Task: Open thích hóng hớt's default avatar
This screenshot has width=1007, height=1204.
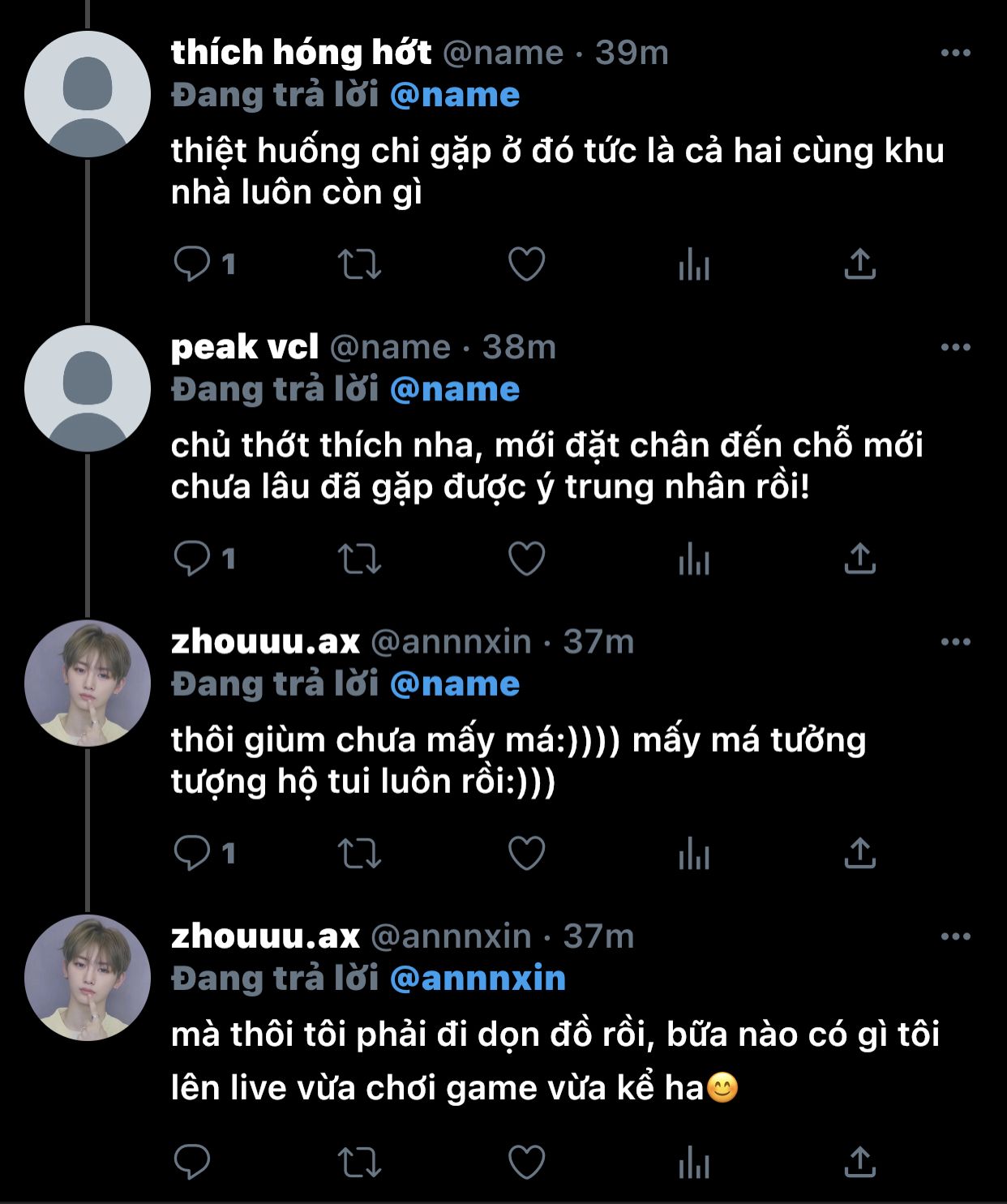Action: pyautogui.click(x=88, y=94)
